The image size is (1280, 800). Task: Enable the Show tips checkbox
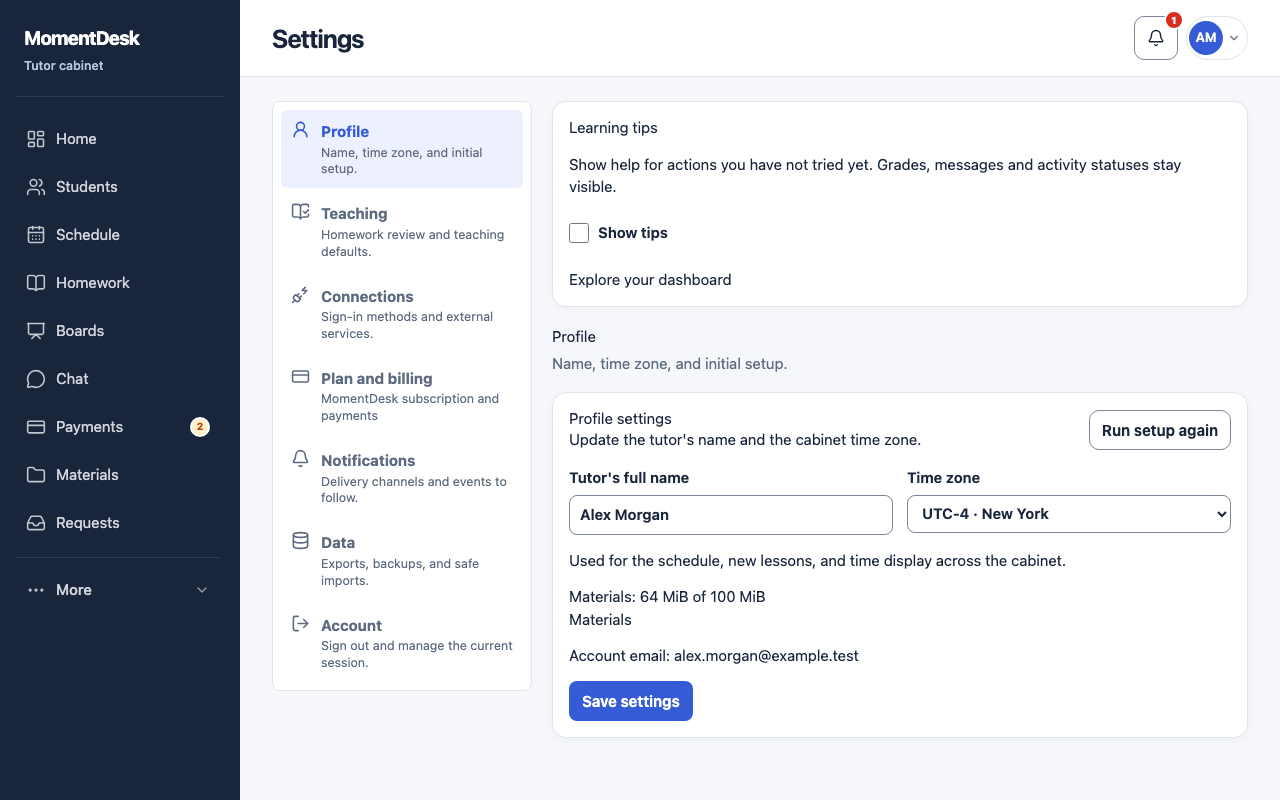pyautogui.click(x=579, y=233)
